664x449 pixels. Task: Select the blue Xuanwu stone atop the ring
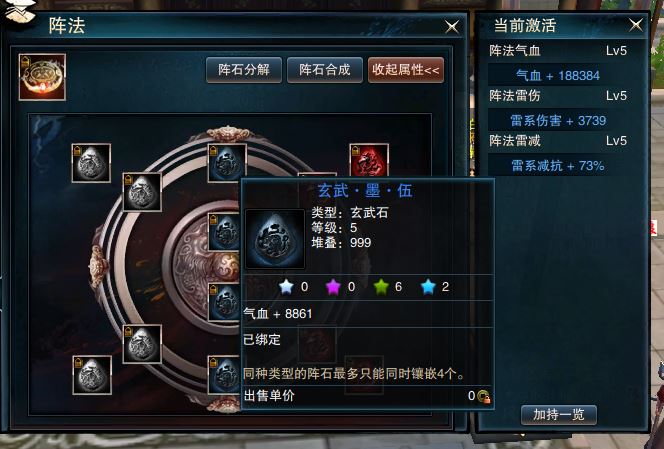point(227,162)
